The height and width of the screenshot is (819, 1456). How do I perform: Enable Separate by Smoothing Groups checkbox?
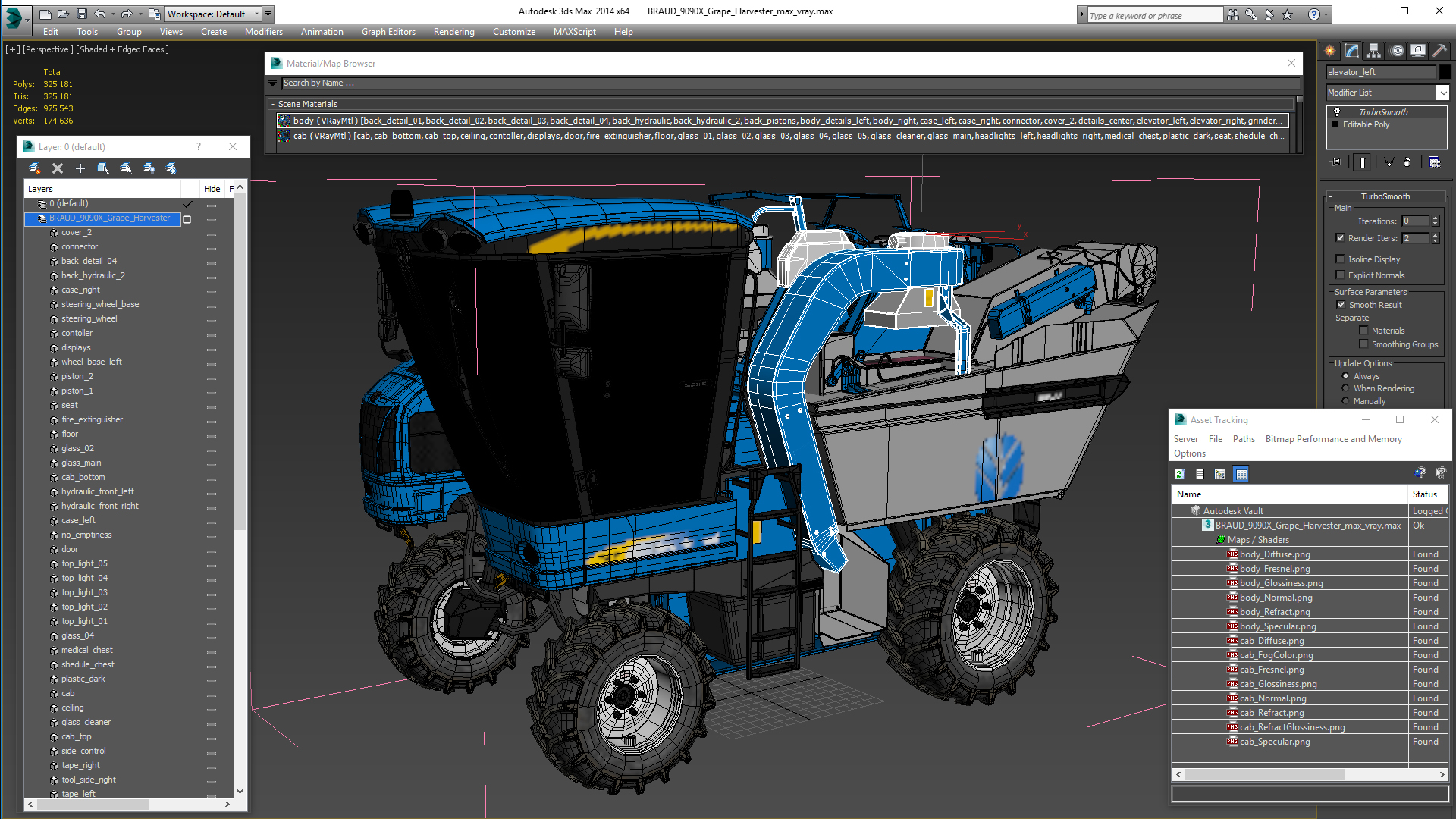(1364, 344)
